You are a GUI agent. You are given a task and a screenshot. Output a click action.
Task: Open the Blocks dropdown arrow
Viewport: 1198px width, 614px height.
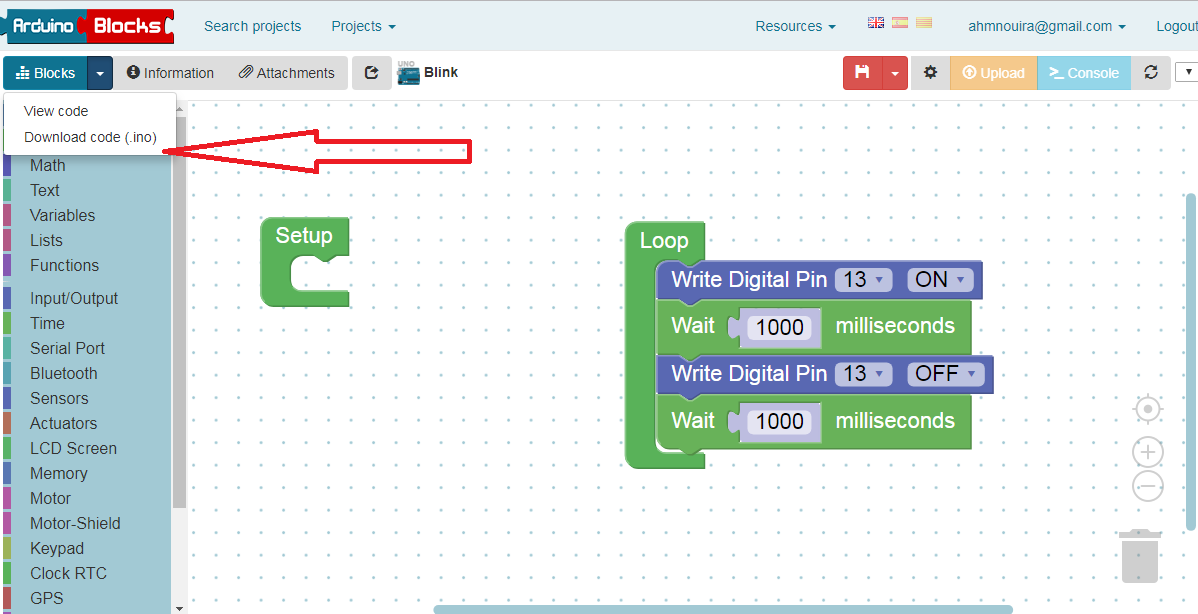(99, 72)
